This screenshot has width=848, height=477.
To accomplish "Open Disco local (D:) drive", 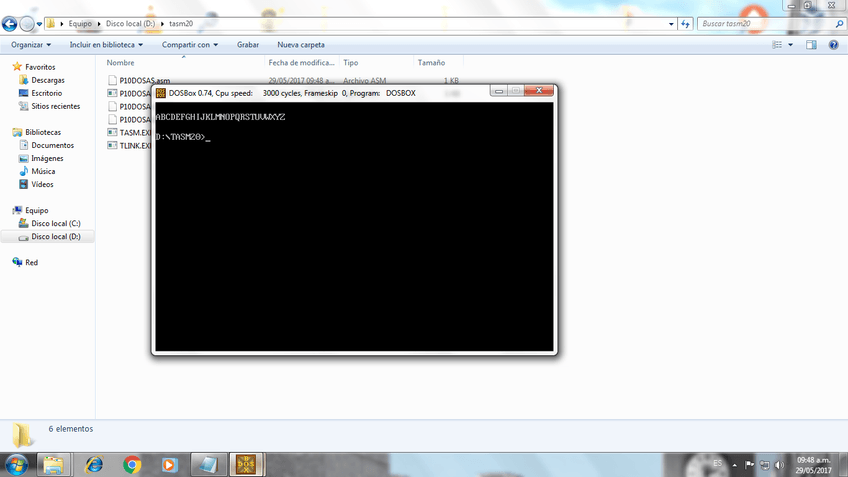I will point(55,236).
